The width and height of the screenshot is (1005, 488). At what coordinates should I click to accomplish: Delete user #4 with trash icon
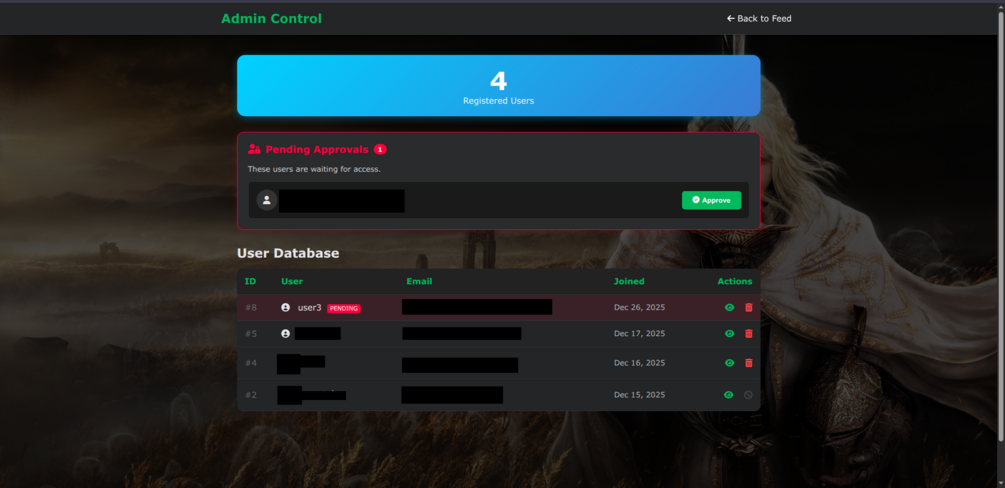click(x=749, y=363)
